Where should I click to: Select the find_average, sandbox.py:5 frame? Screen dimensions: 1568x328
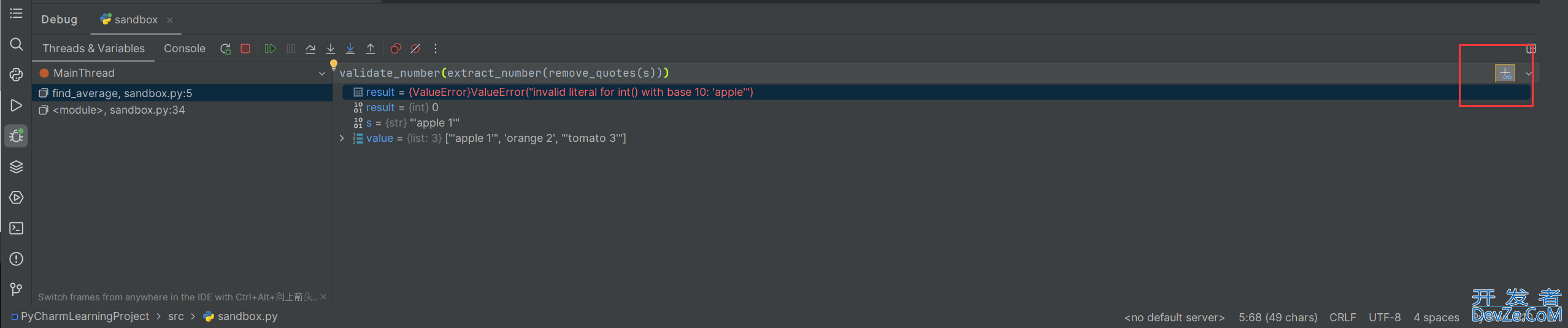pos(182,93)
